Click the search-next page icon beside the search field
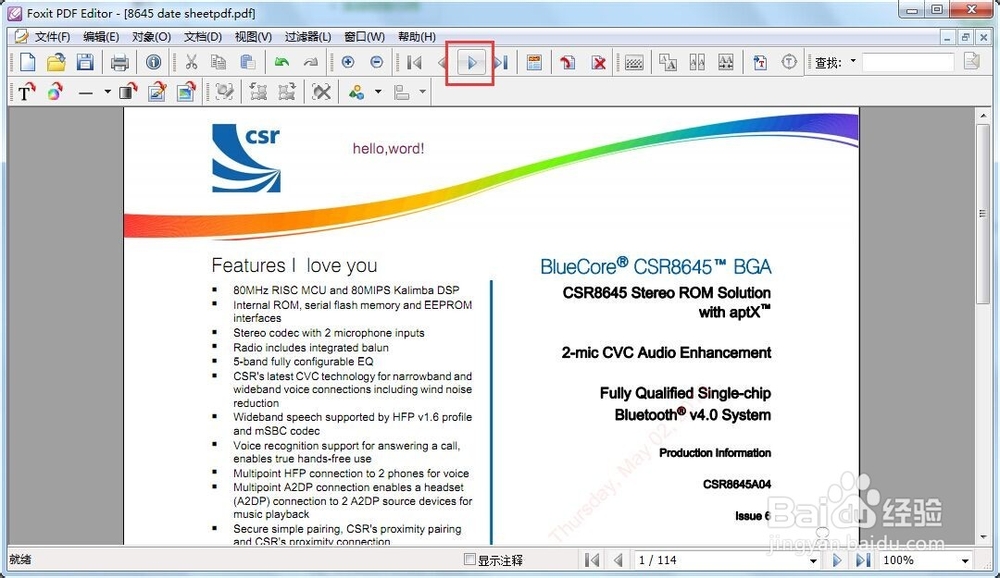Viewport: 1000px width, 578px height. [x=971, y=62]
